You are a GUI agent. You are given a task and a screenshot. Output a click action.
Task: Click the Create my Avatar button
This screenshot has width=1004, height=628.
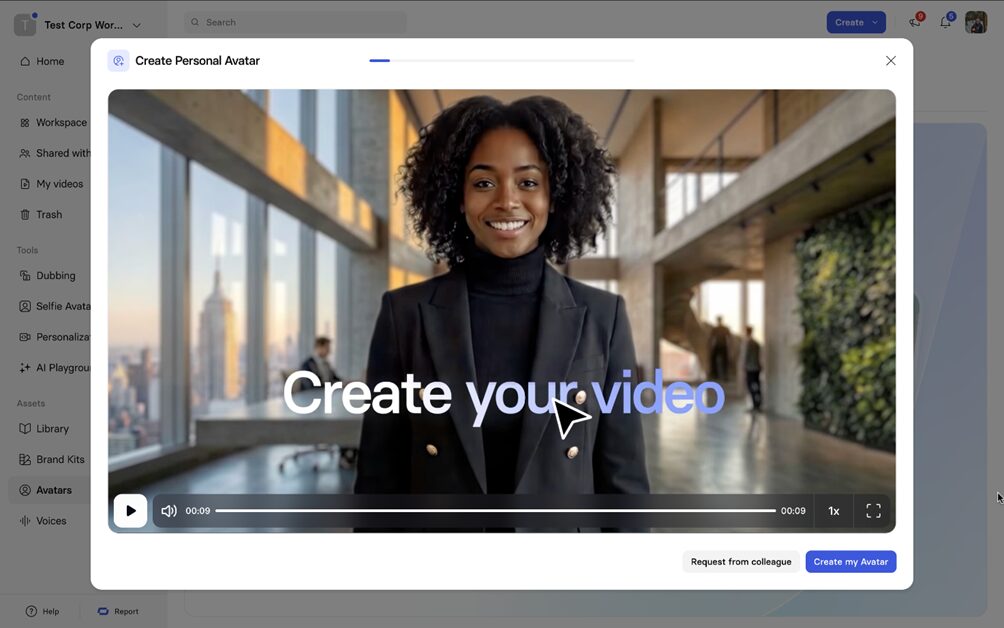point(850,562)
